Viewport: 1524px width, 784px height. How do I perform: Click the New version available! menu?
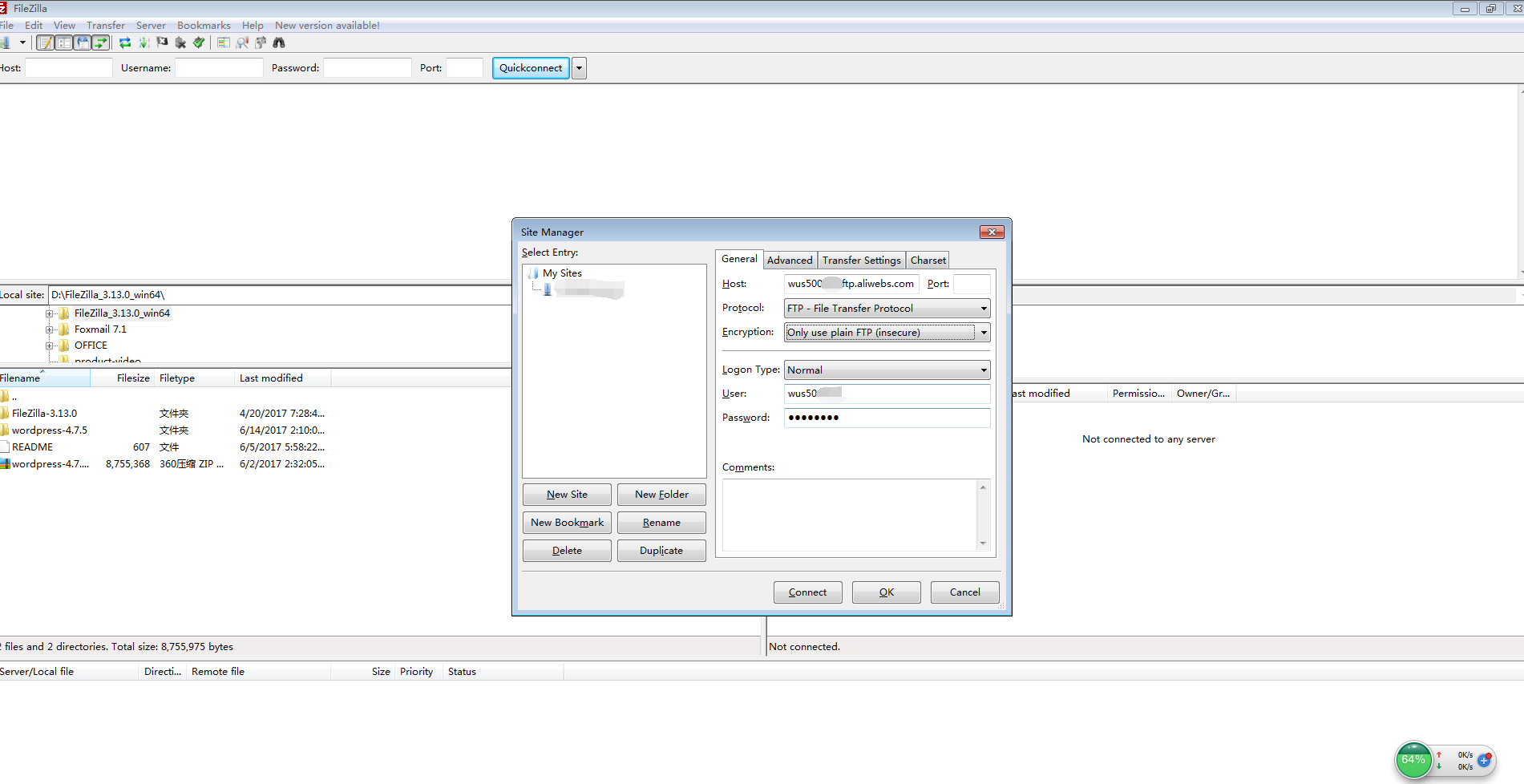[x=327, y=25]
